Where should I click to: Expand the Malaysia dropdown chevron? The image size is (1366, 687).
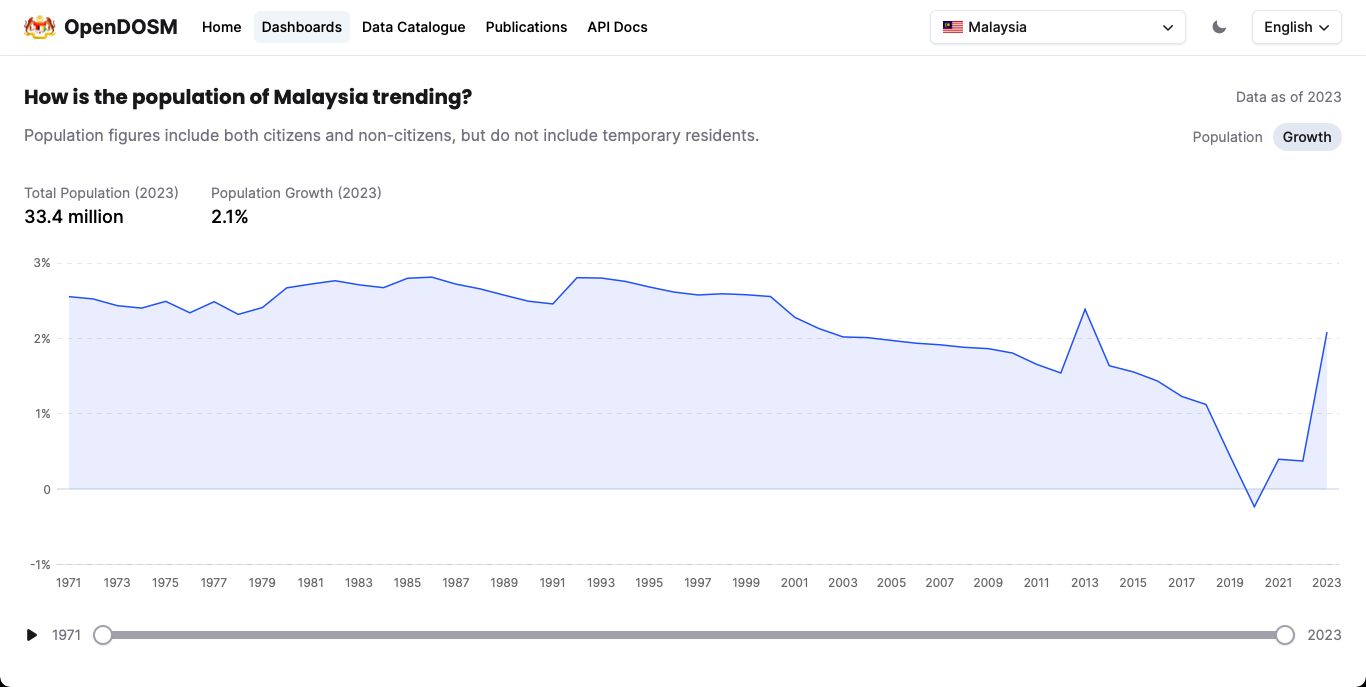pyautogui.click(x=1168, y=27)
